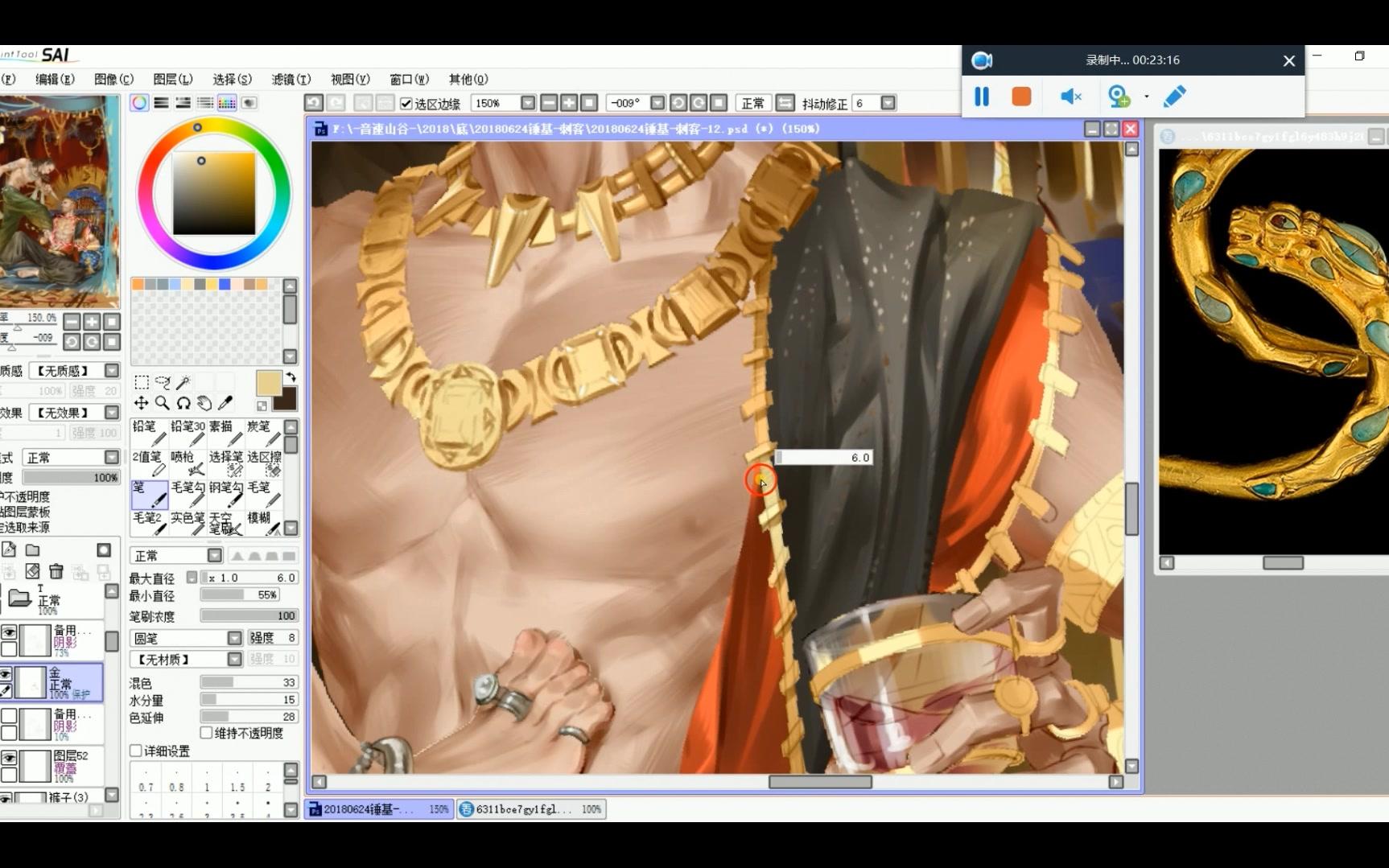
Task: Open the 编辑(E) menu
Action: coord(55,79)
